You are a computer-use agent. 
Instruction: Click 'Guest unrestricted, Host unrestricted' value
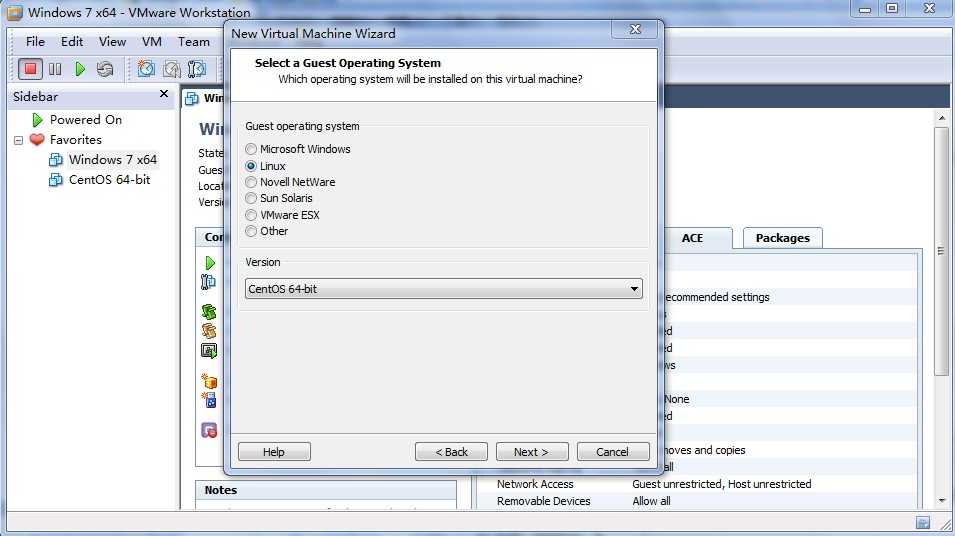pos(722,484)
